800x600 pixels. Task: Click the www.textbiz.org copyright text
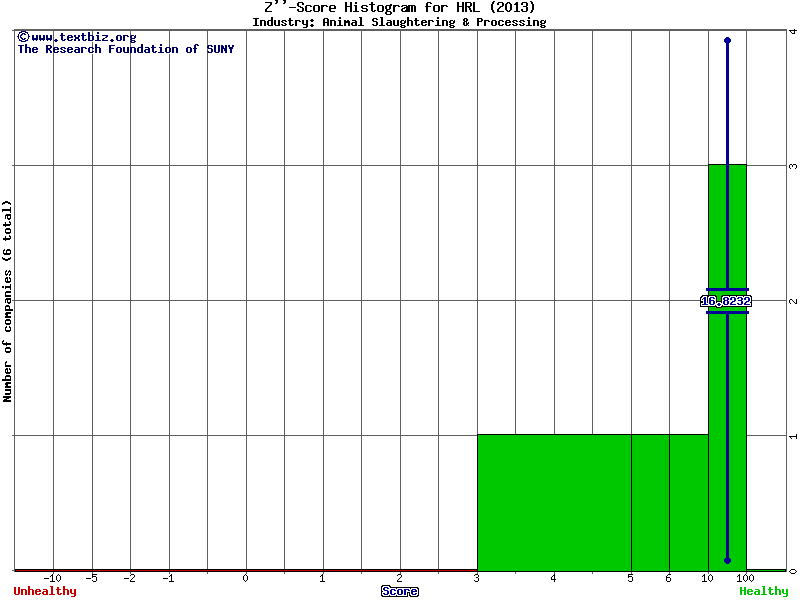tap(77, 37)
